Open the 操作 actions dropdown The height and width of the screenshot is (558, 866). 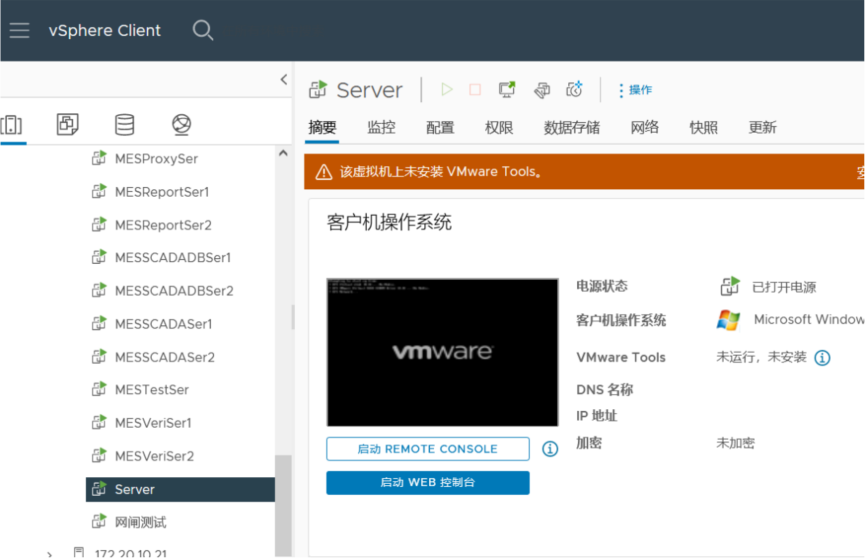pos(635,90)
